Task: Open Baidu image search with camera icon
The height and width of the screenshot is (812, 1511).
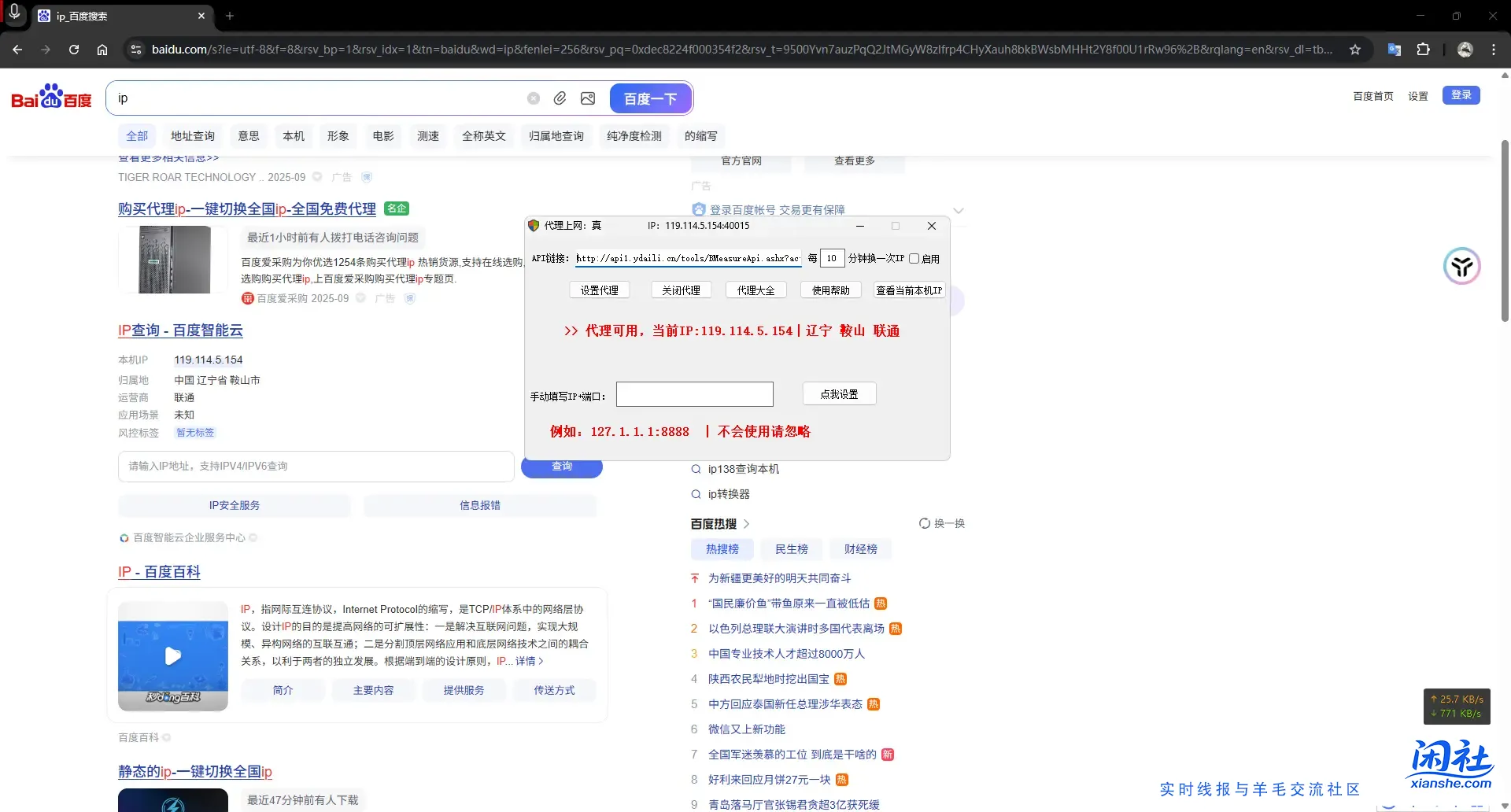Action: pos(587,98)
